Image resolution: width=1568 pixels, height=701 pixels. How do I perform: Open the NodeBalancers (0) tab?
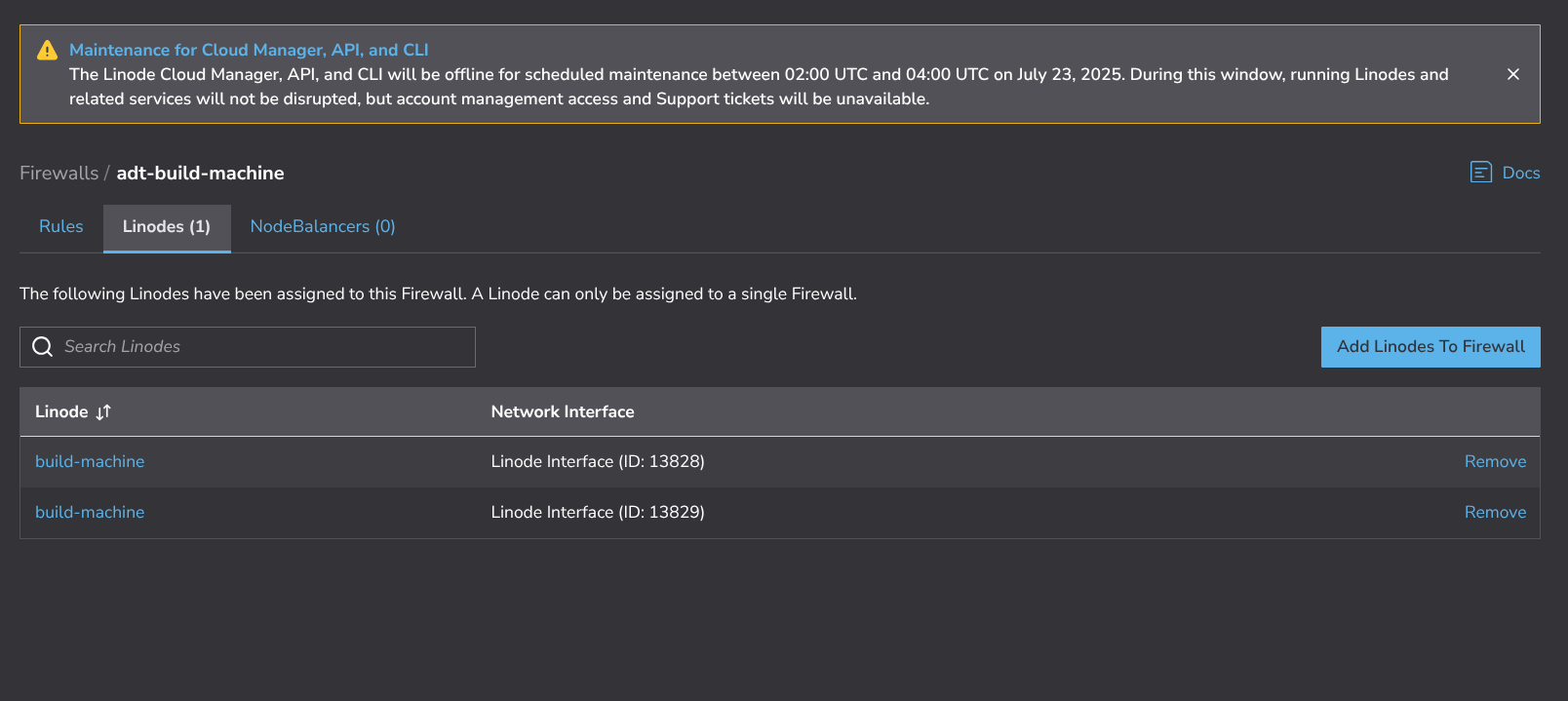click(323, 226)
